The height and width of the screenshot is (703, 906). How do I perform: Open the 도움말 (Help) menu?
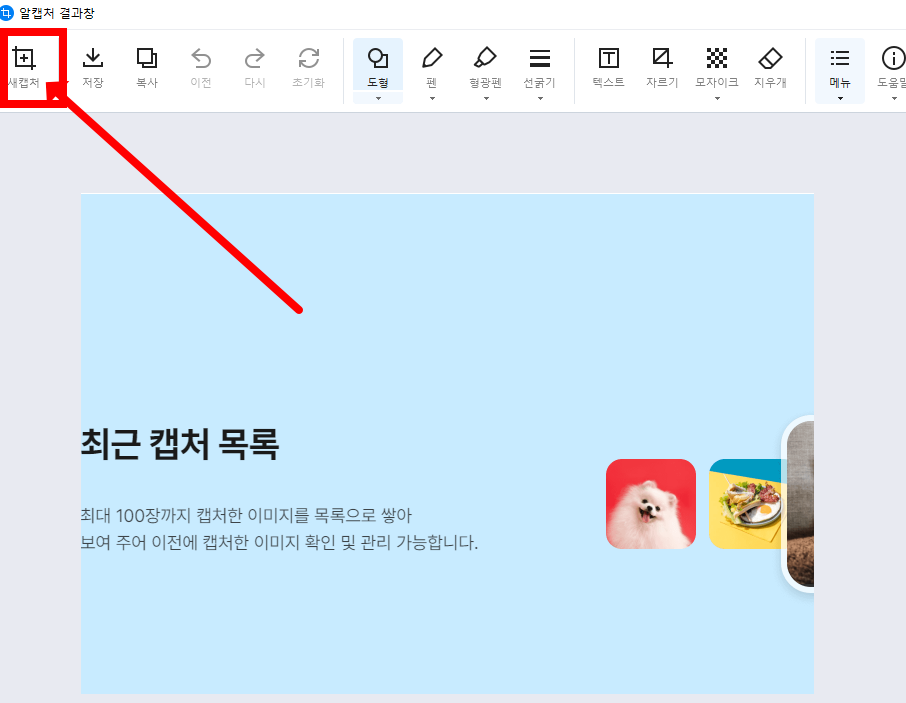click(893, 60)
